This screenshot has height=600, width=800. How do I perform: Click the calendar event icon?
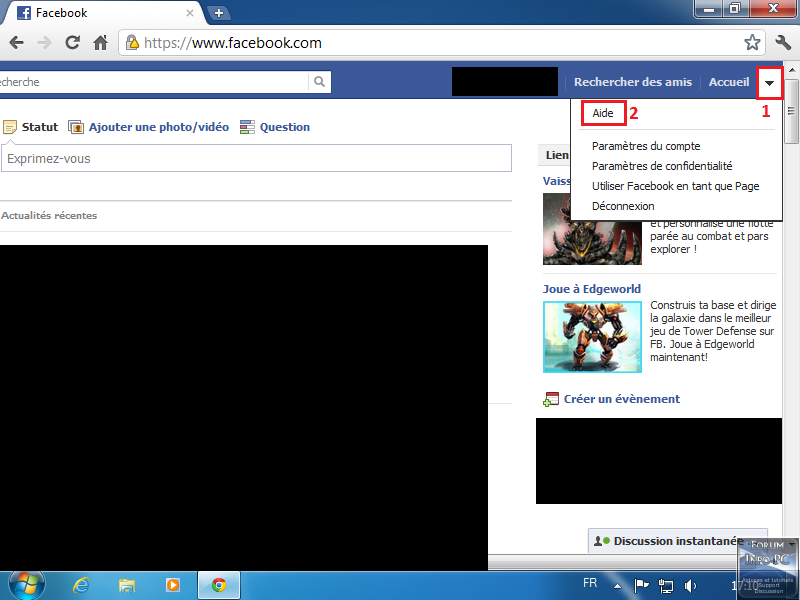click(x=551, y=399)
